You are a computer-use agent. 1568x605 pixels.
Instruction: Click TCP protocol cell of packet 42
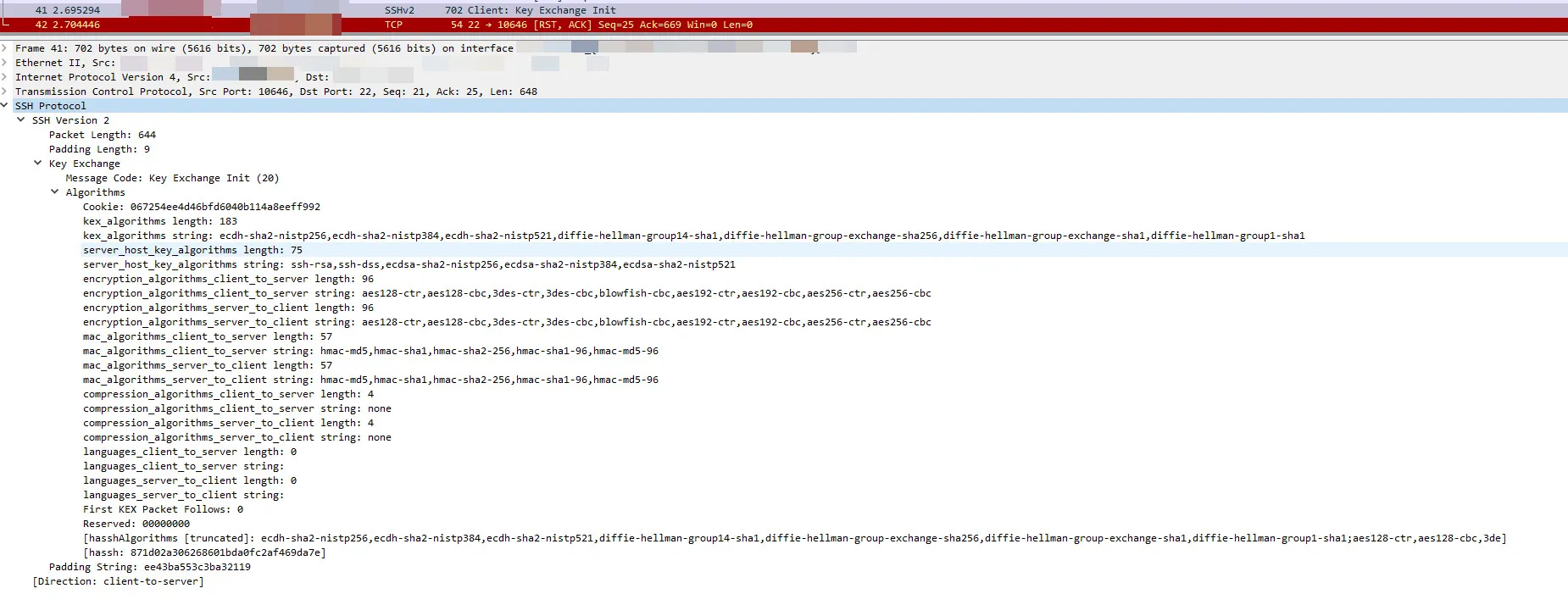393,25
